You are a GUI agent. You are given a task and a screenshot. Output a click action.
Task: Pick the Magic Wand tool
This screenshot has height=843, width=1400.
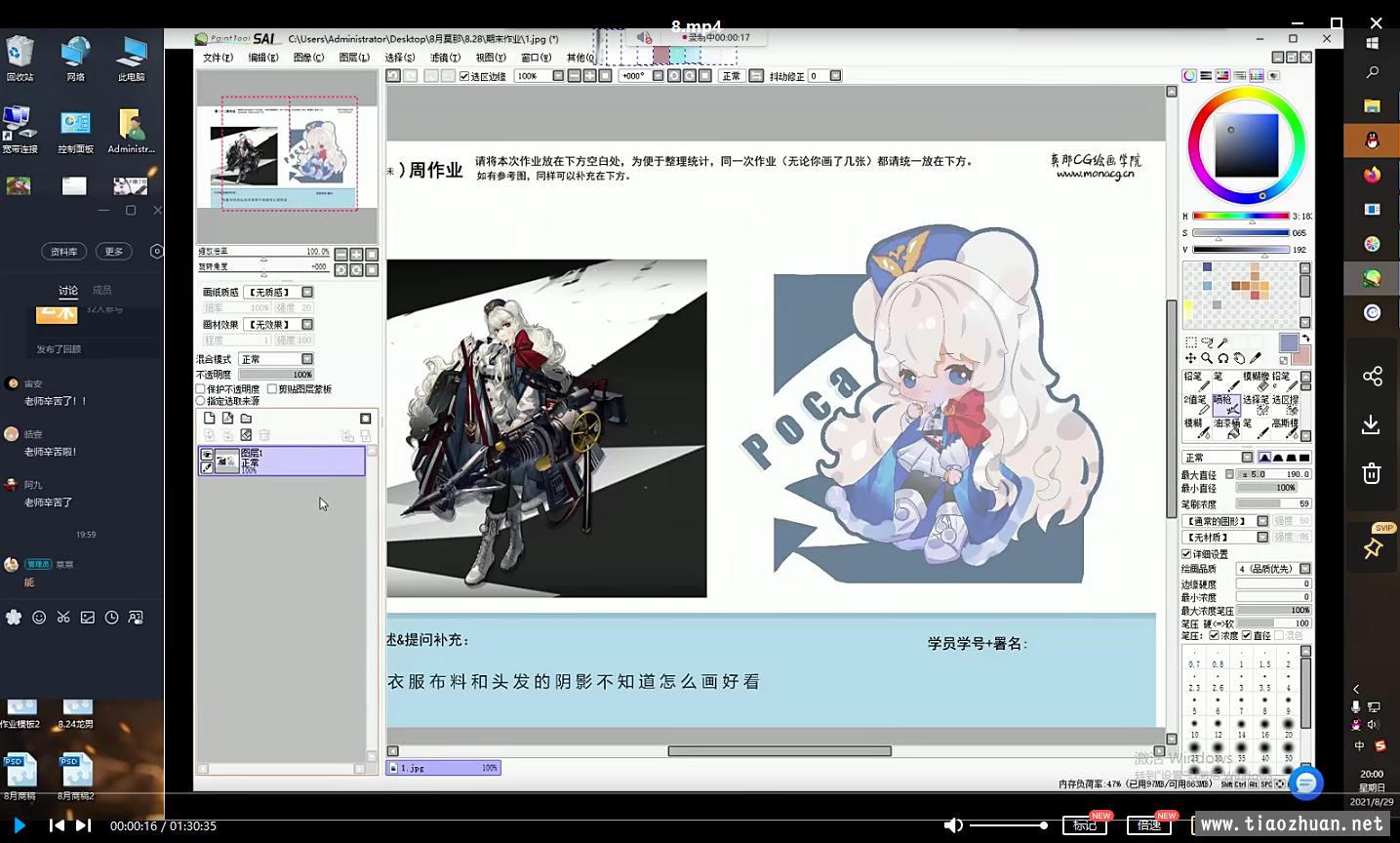click(1222, 342)
